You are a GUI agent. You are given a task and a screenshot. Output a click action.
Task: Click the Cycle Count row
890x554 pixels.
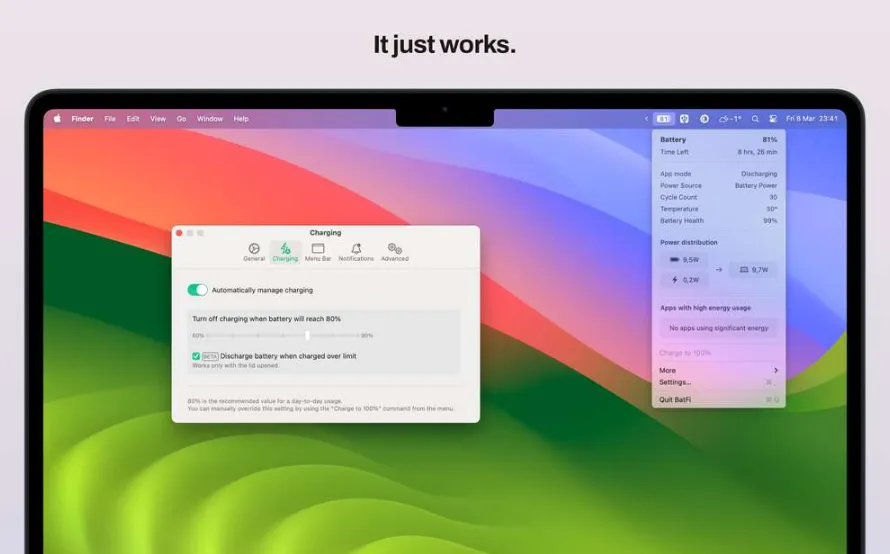click(718, 197)
